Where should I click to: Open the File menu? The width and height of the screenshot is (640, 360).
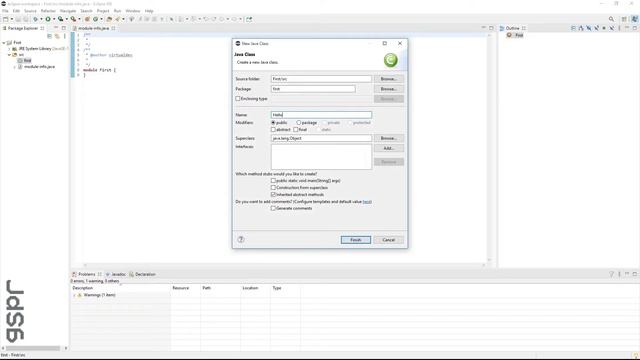[5, 11]
